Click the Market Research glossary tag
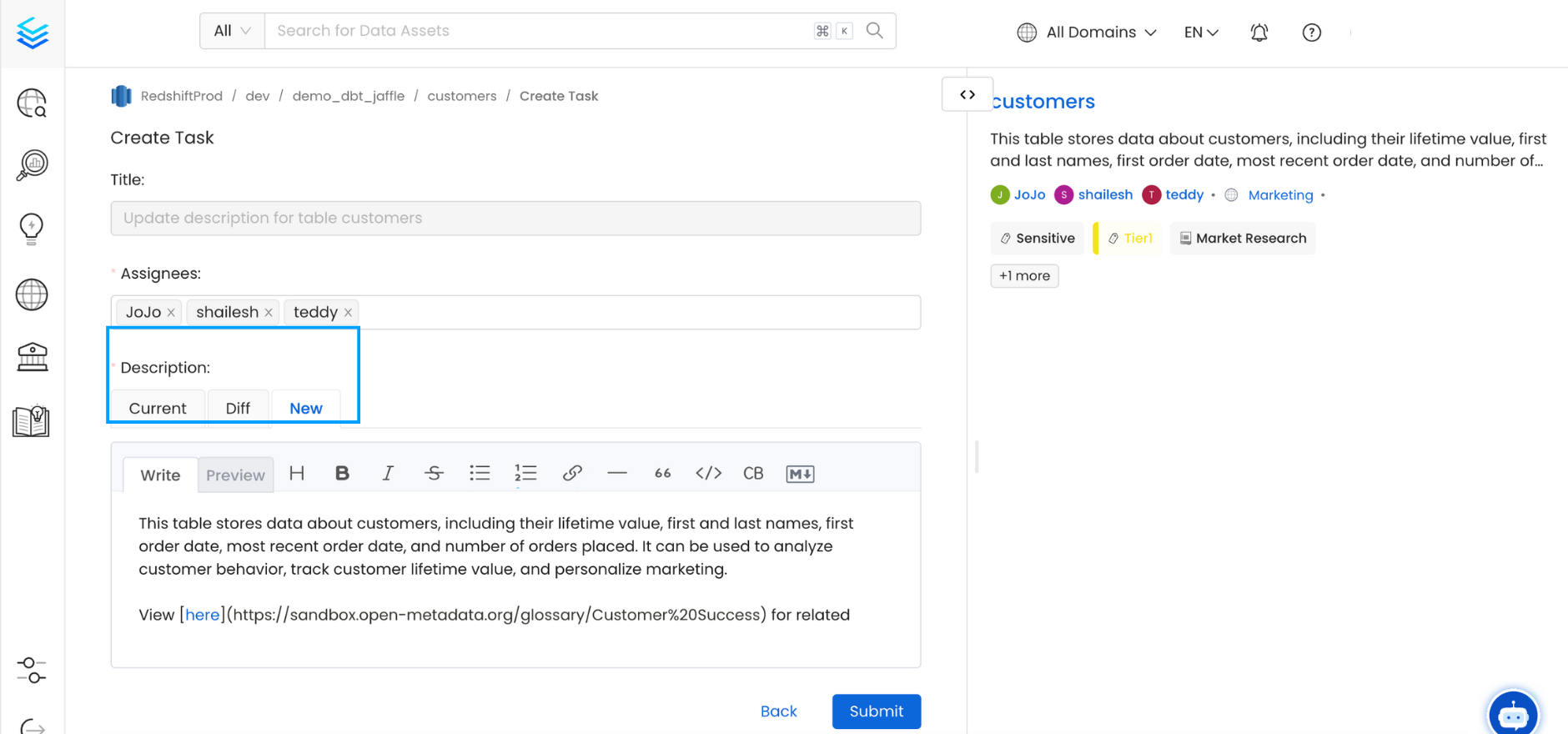This screenshot has height=734, width=1568. 1243,239
